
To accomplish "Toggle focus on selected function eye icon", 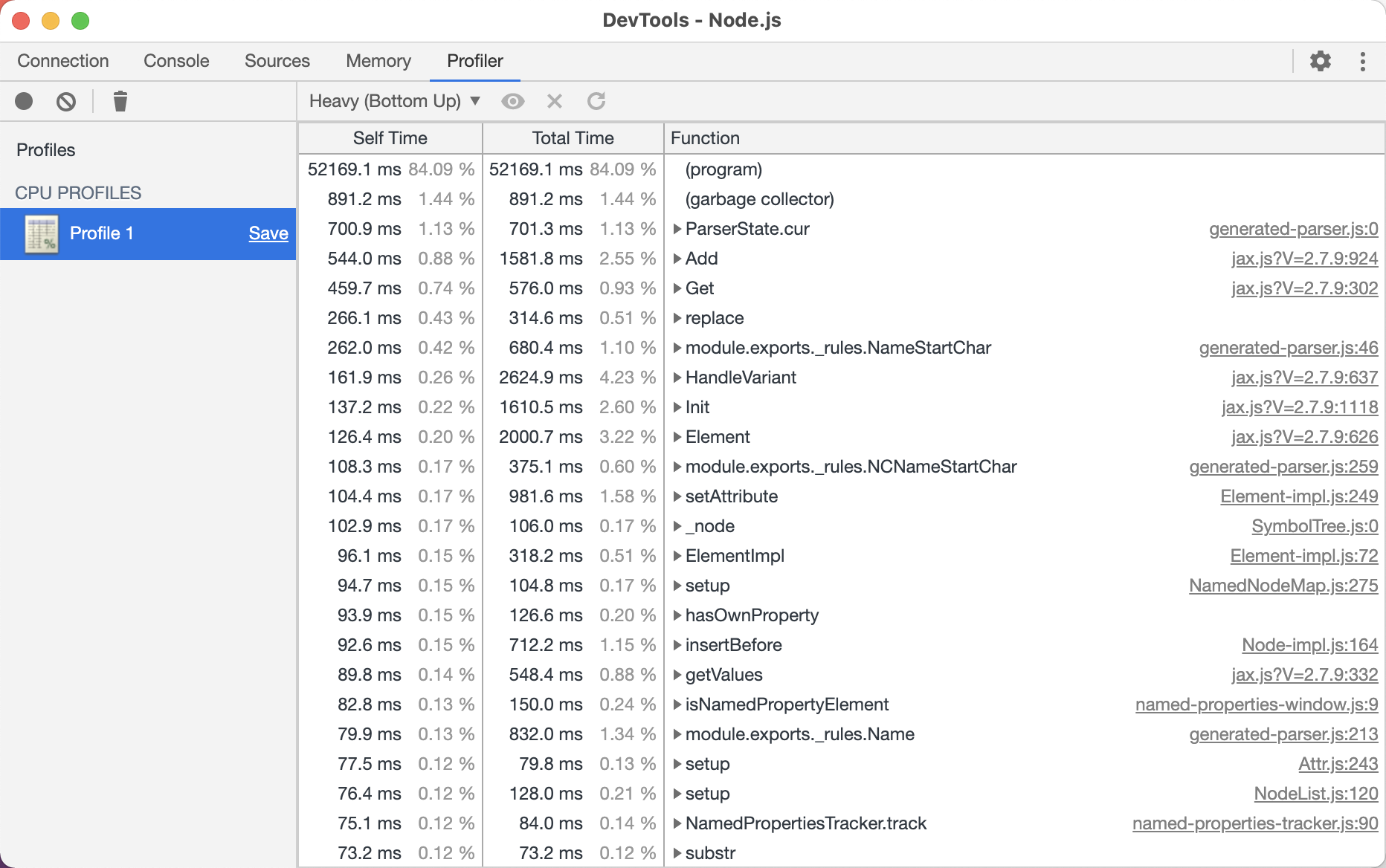I will pos(513,101).
